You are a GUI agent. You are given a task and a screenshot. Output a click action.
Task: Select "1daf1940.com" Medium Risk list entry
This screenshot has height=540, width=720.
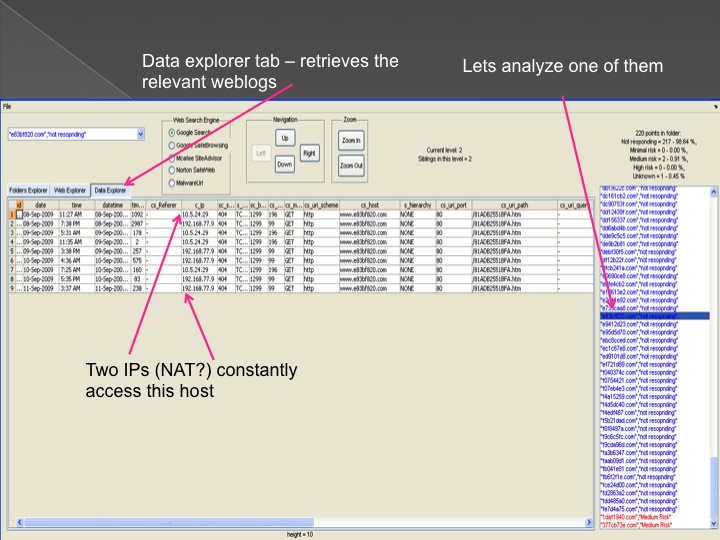click(636, 517)
